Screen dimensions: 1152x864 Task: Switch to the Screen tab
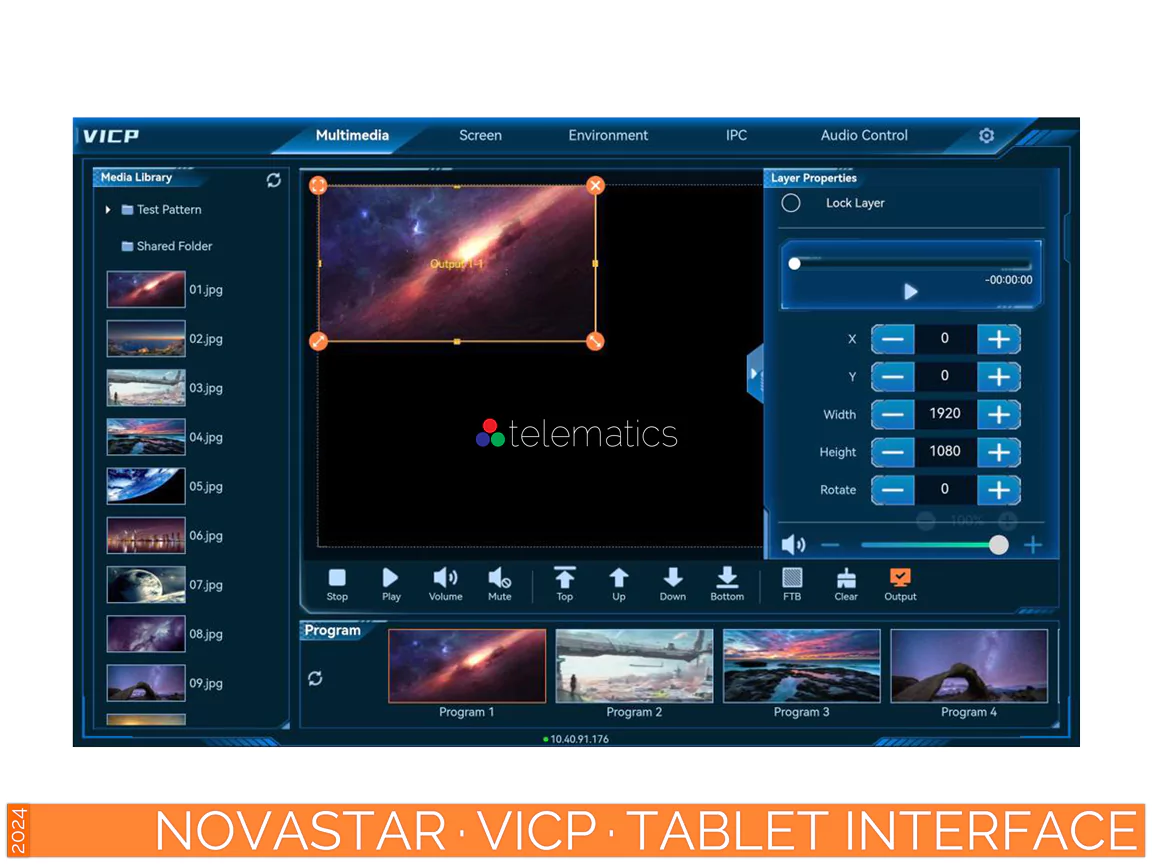click(480, 136)
